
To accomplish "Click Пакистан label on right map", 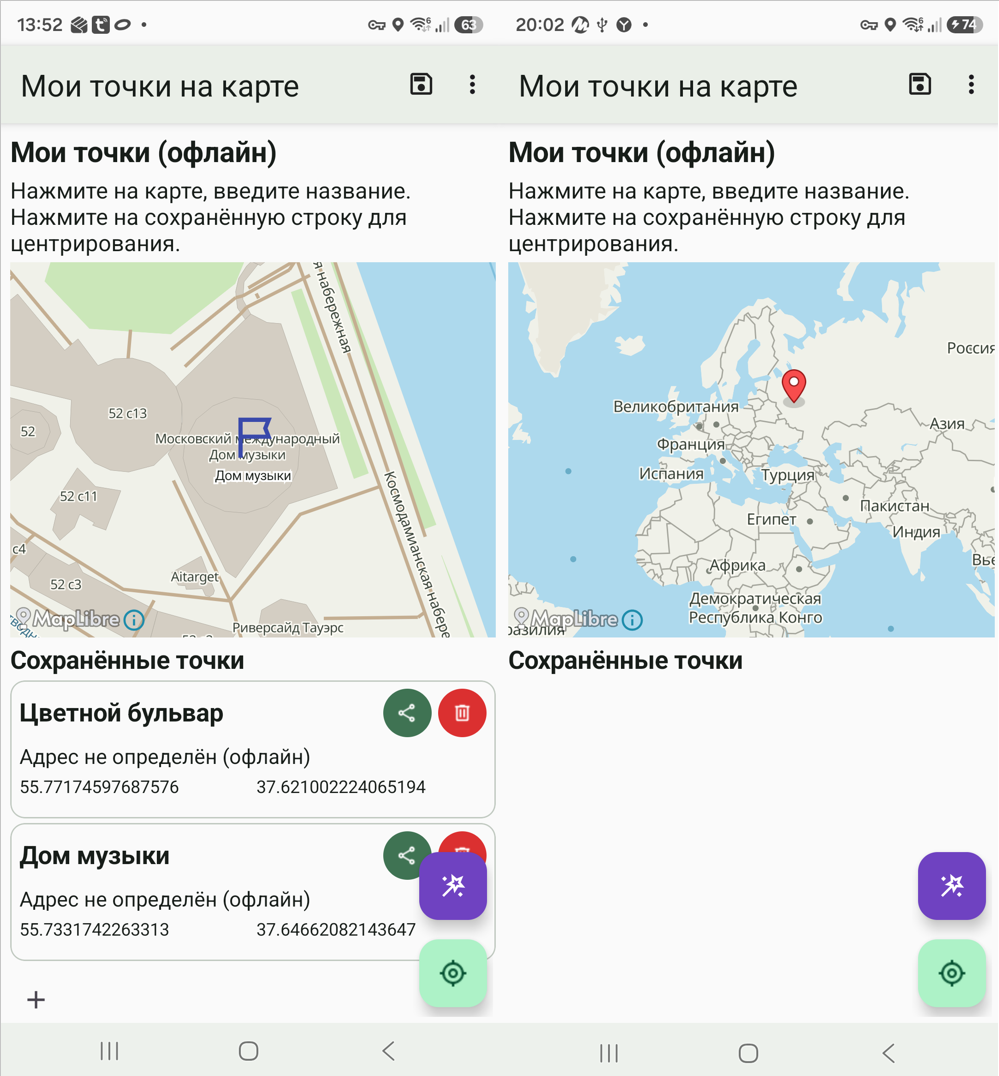I will click(x=894, y=506).
